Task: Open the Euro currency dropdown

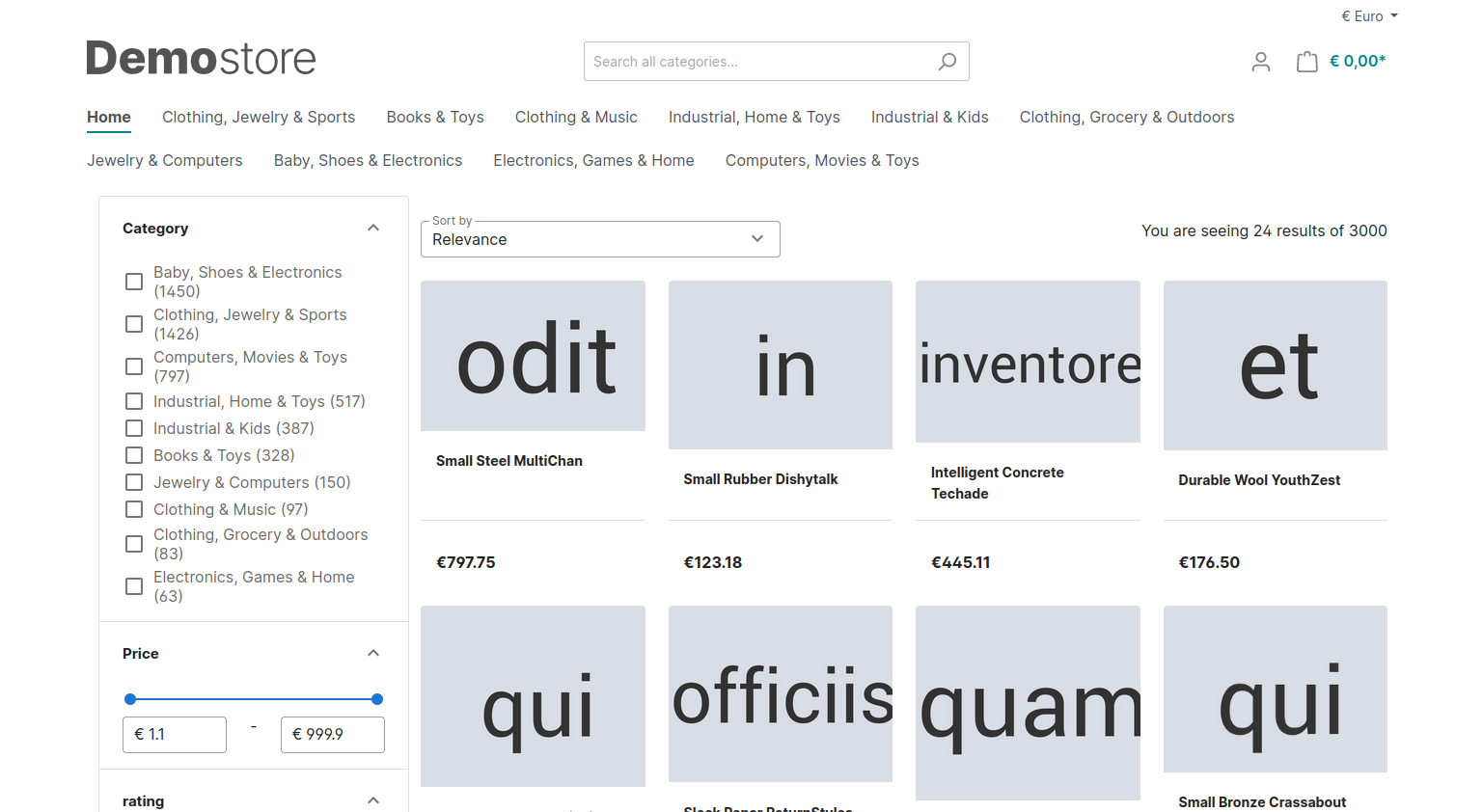Action: coord(1369,16)
